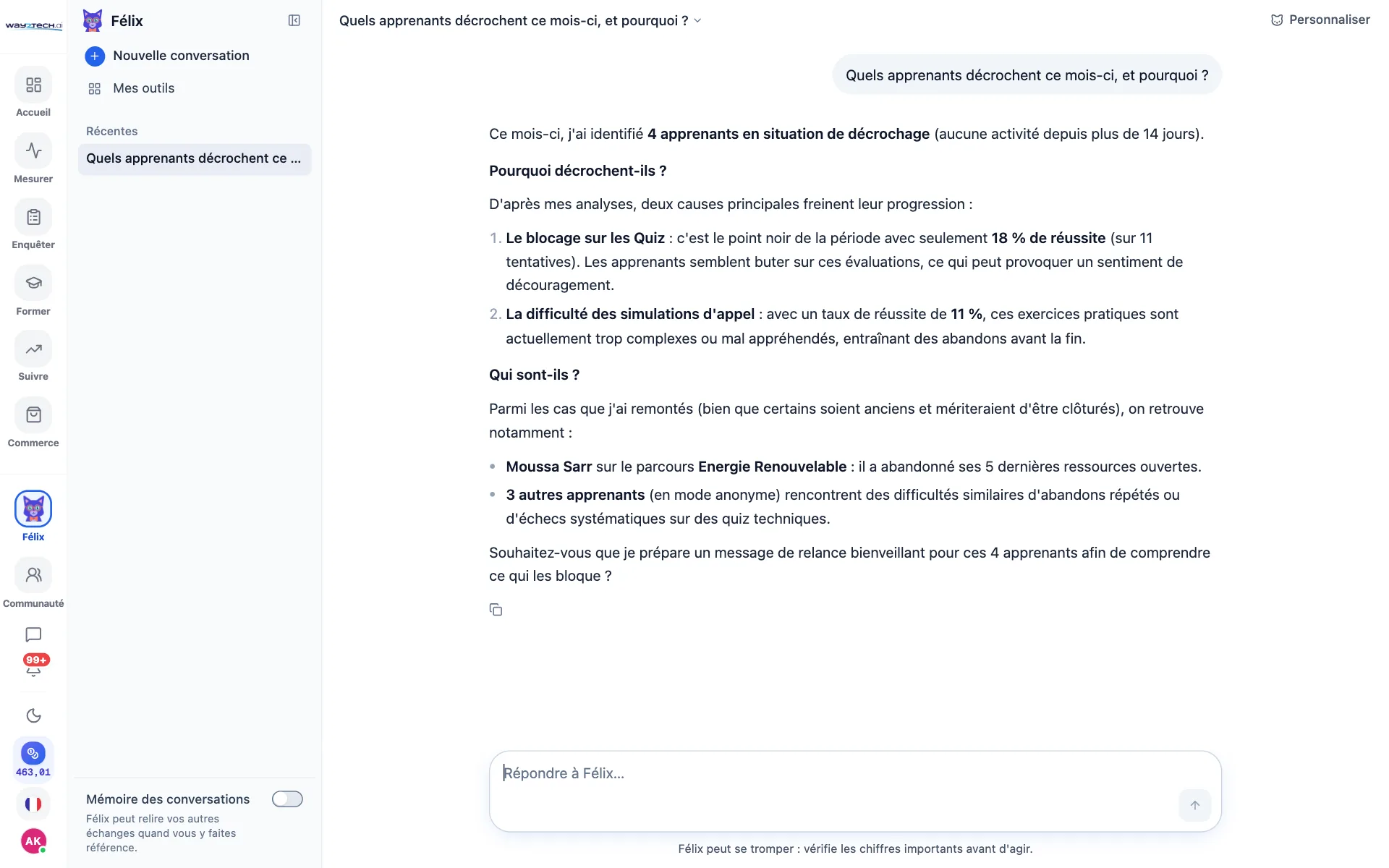Viewport: 1389px width, 868px height.
Task: Click the user question bubble
Action: coord(1027,75)
